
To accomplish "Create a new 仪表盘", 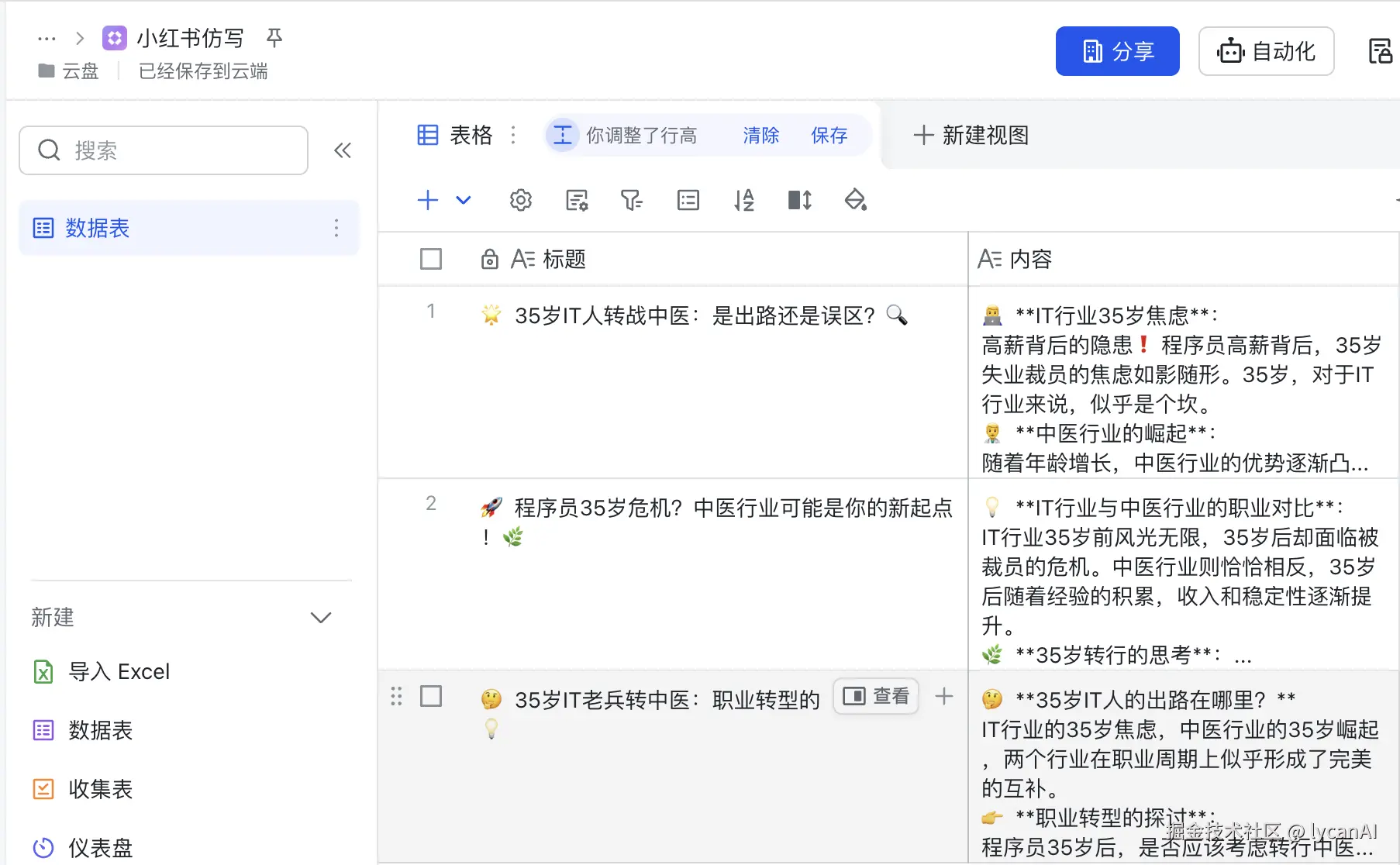I will point(83,848).
